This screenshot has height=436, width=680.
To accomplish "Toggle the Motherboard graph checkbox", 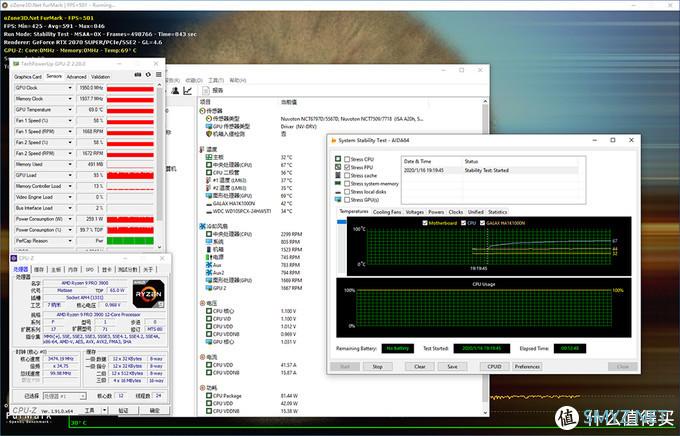I will (x=425, y=223).
